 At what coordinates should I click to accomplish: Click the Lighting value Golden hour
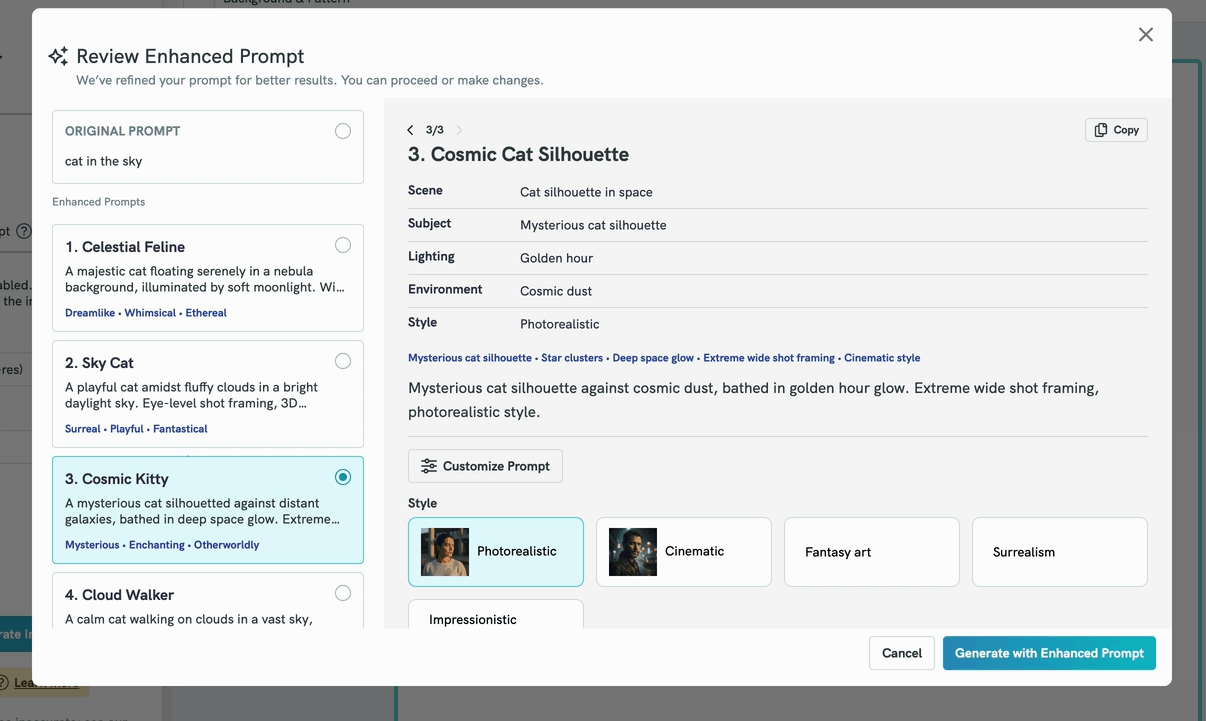556,258
